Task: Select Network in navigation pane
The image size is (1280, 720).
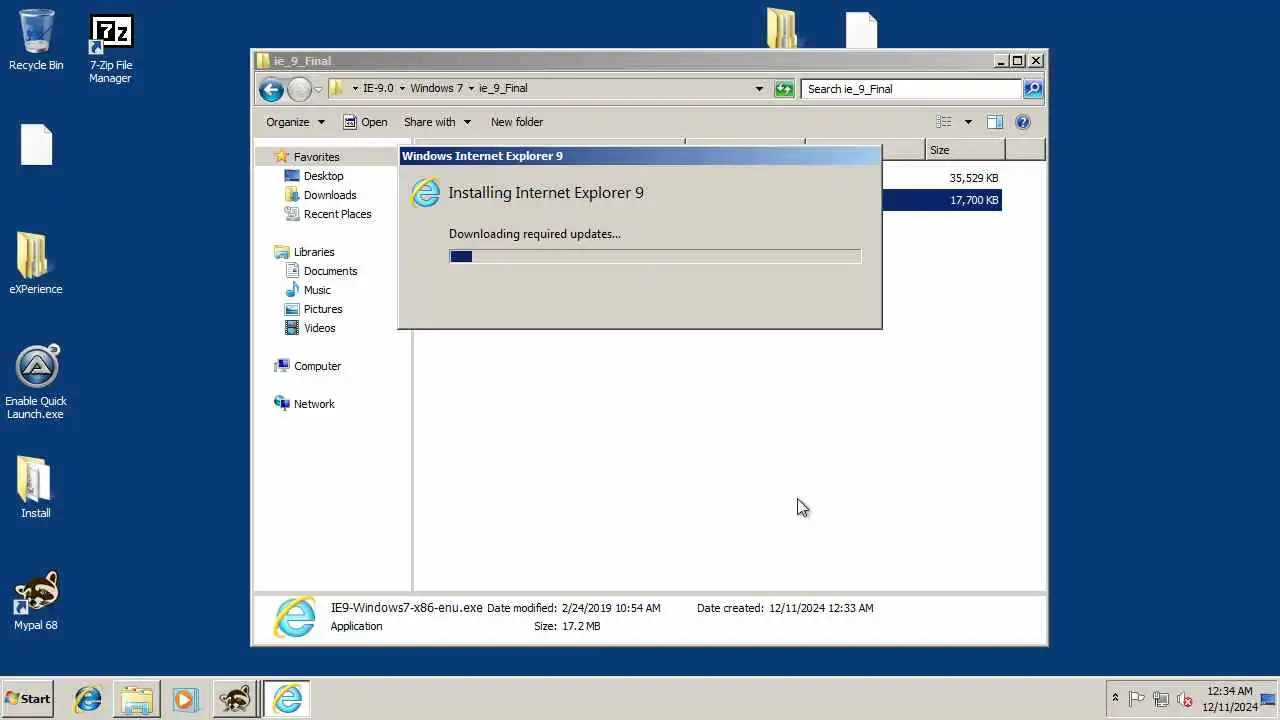Action: (x=314, y=404)
